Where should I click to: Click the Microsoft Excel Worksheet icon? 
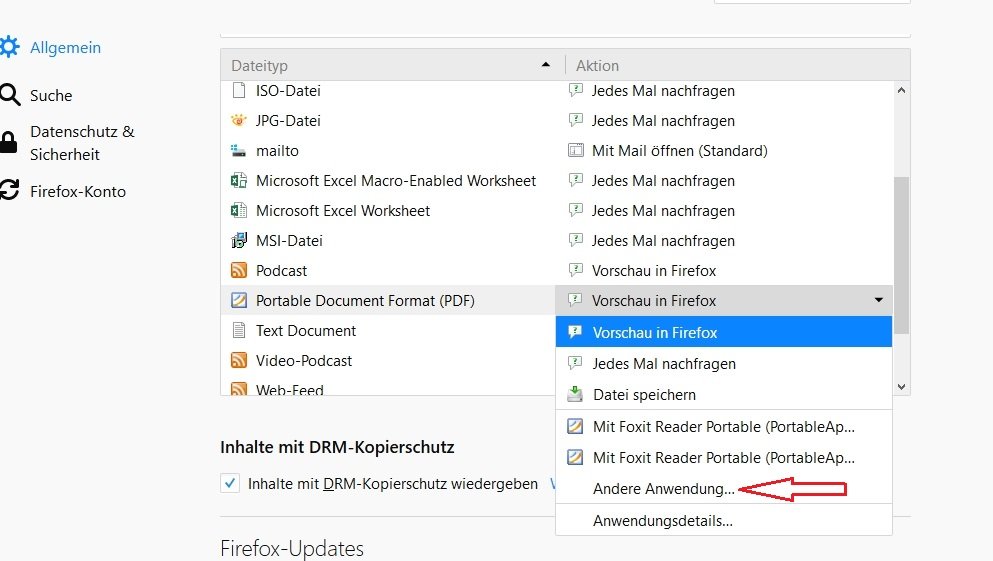[x=238, y=211]
